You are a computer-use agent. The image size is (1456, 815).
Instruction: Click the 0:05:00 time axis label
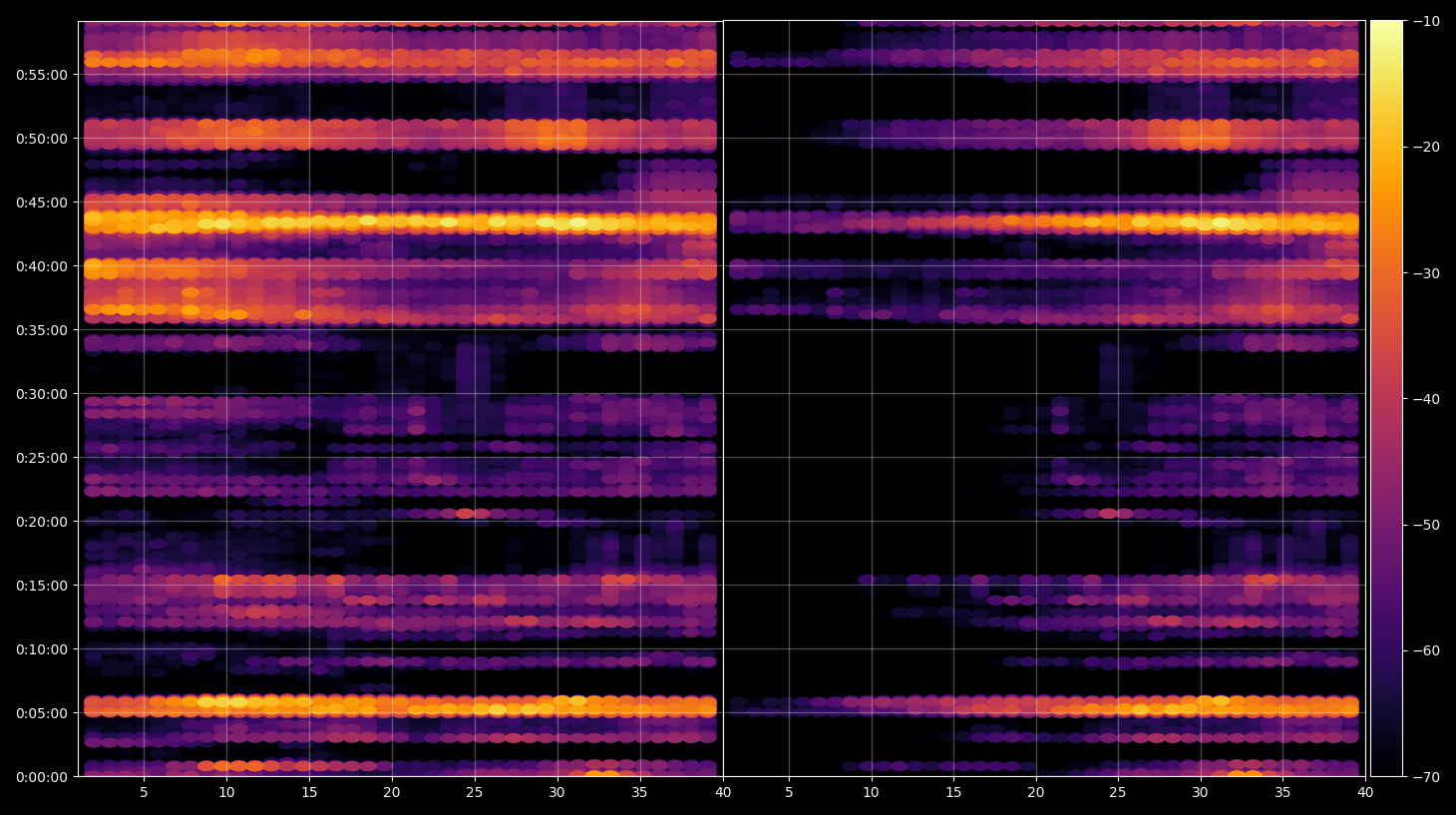[42, 713]
